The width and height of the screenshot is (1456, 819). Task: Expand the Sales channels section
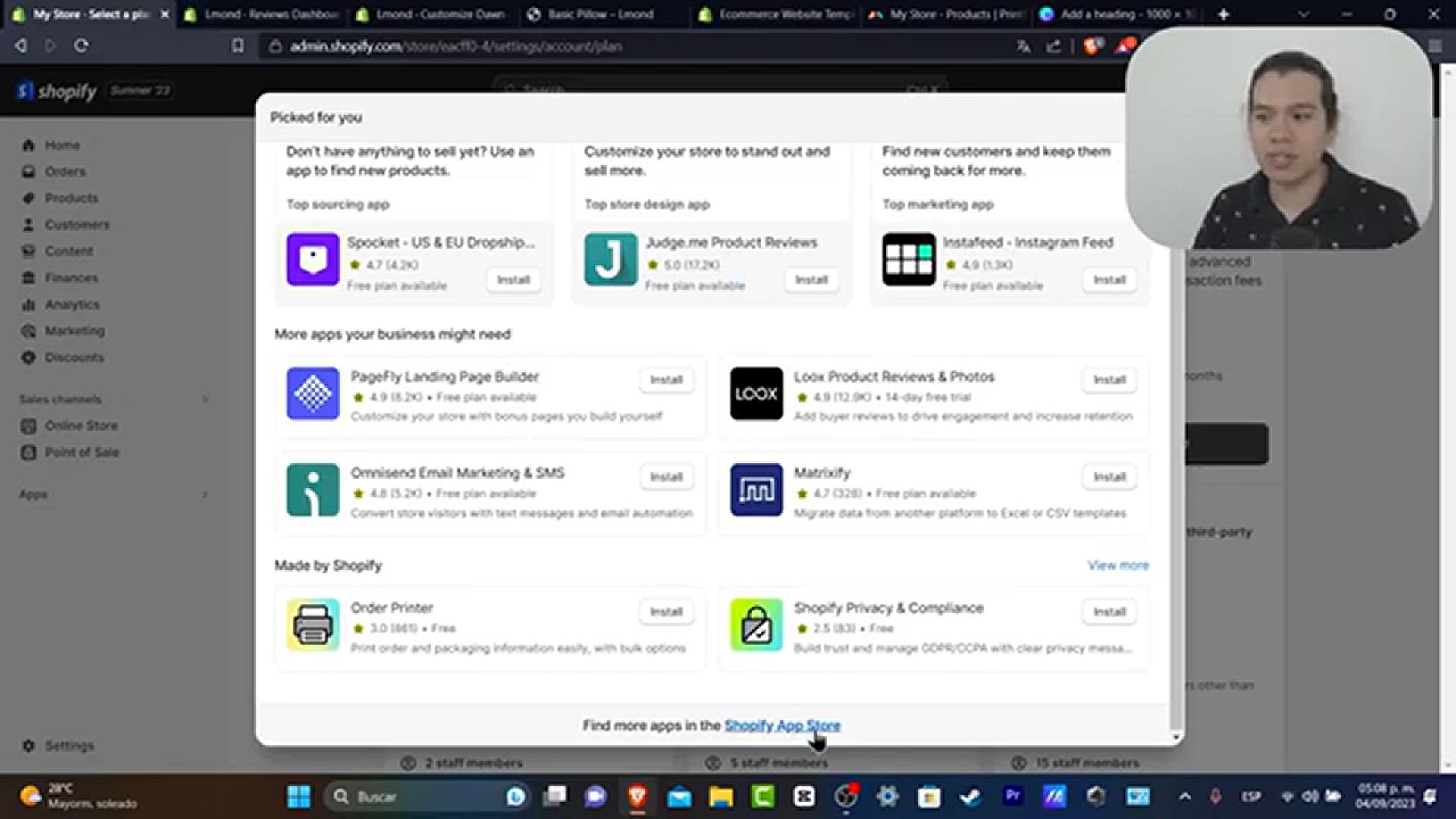205,400
